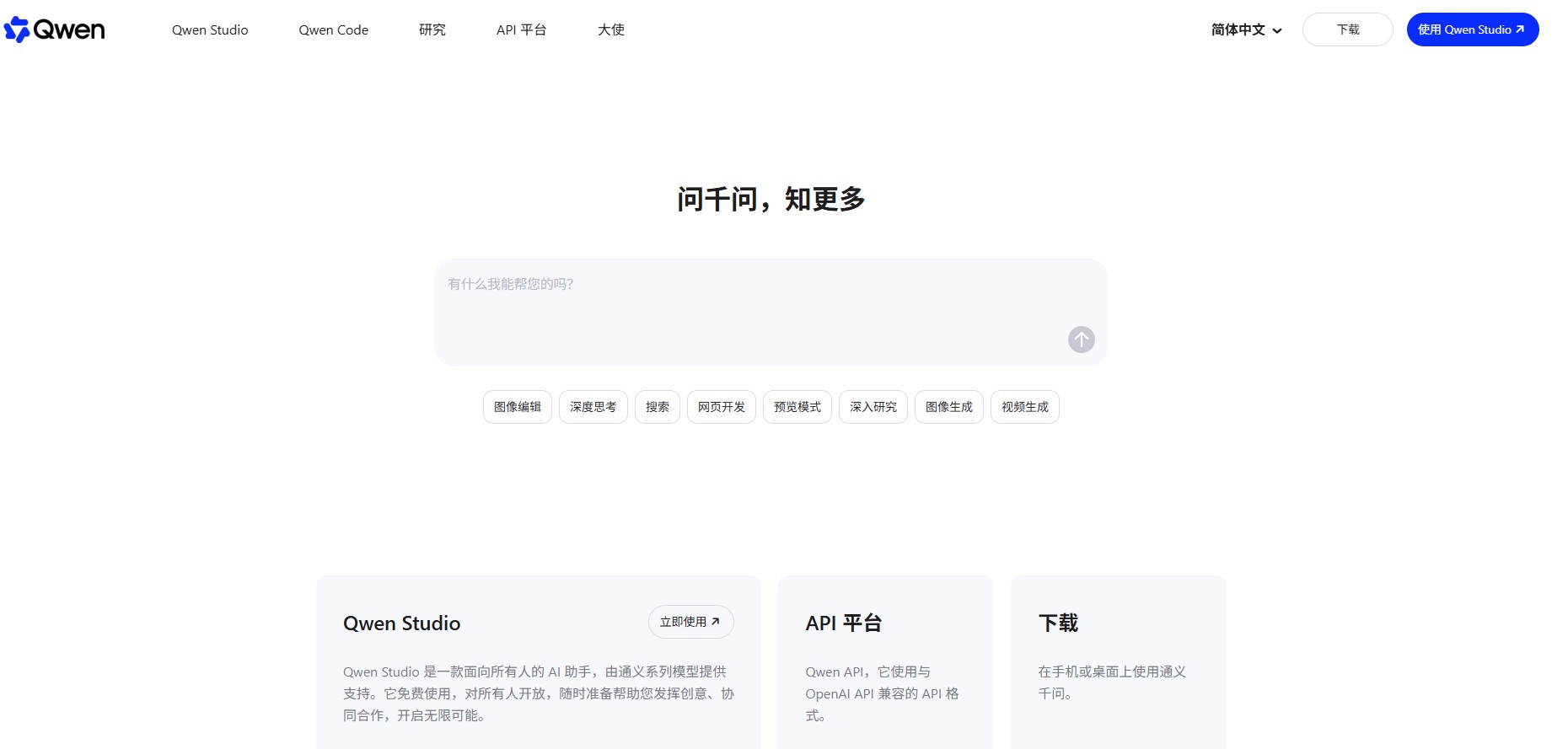Open Qwen Studio in the top navigation
This screenshot has width=1568, height=749.
pyautogui.click(x=210, y=29)
